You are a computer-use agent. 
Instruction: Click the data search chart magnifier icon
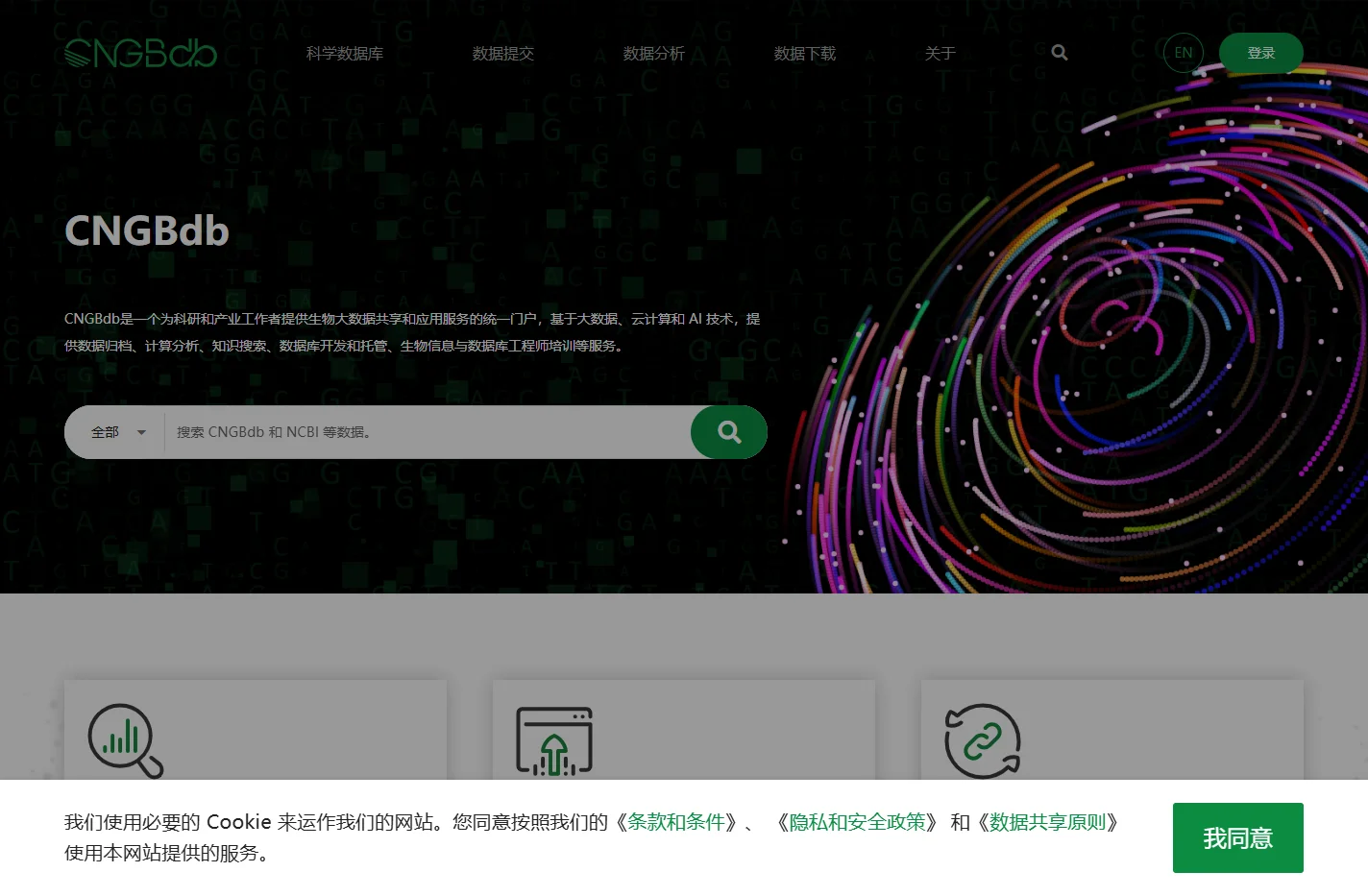[x=126, y=740]
